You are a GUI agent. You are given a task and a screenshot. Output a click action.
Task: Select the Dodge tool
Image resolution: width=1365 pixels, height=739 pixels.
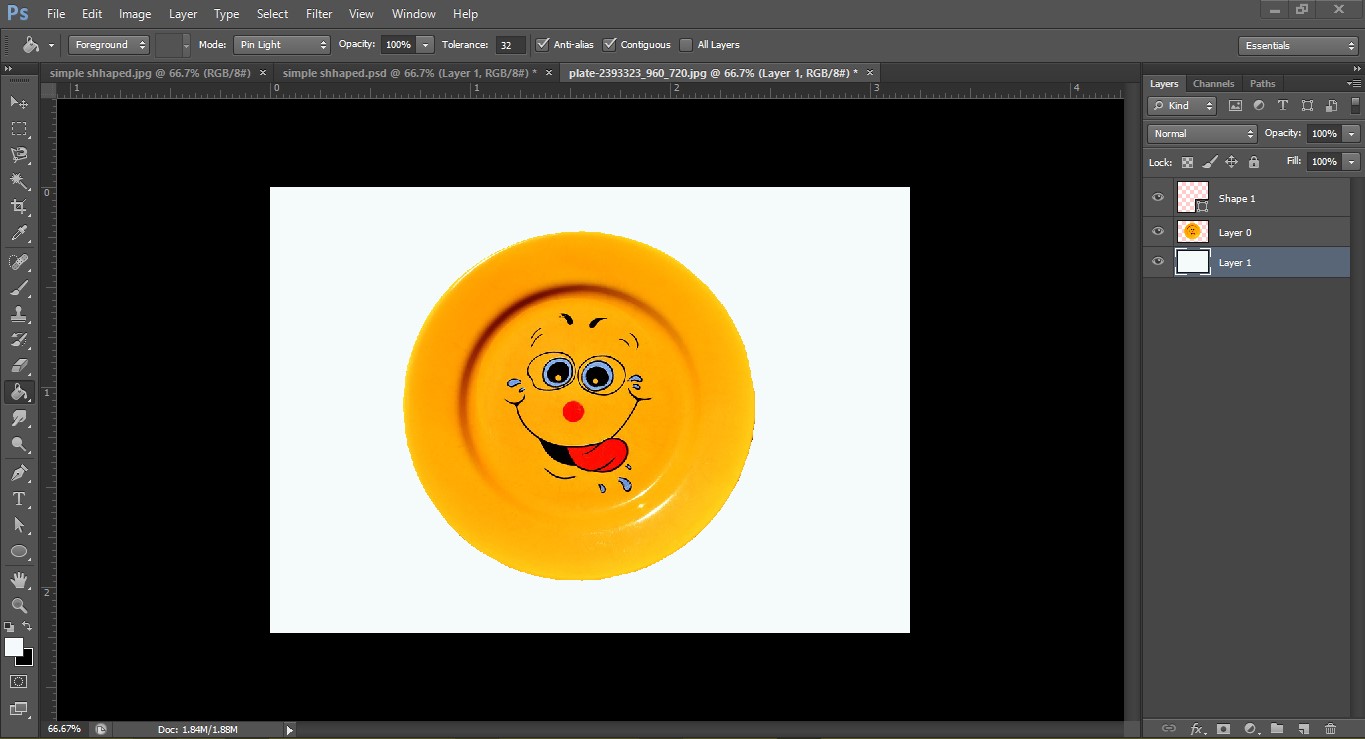tap(19, 444)
